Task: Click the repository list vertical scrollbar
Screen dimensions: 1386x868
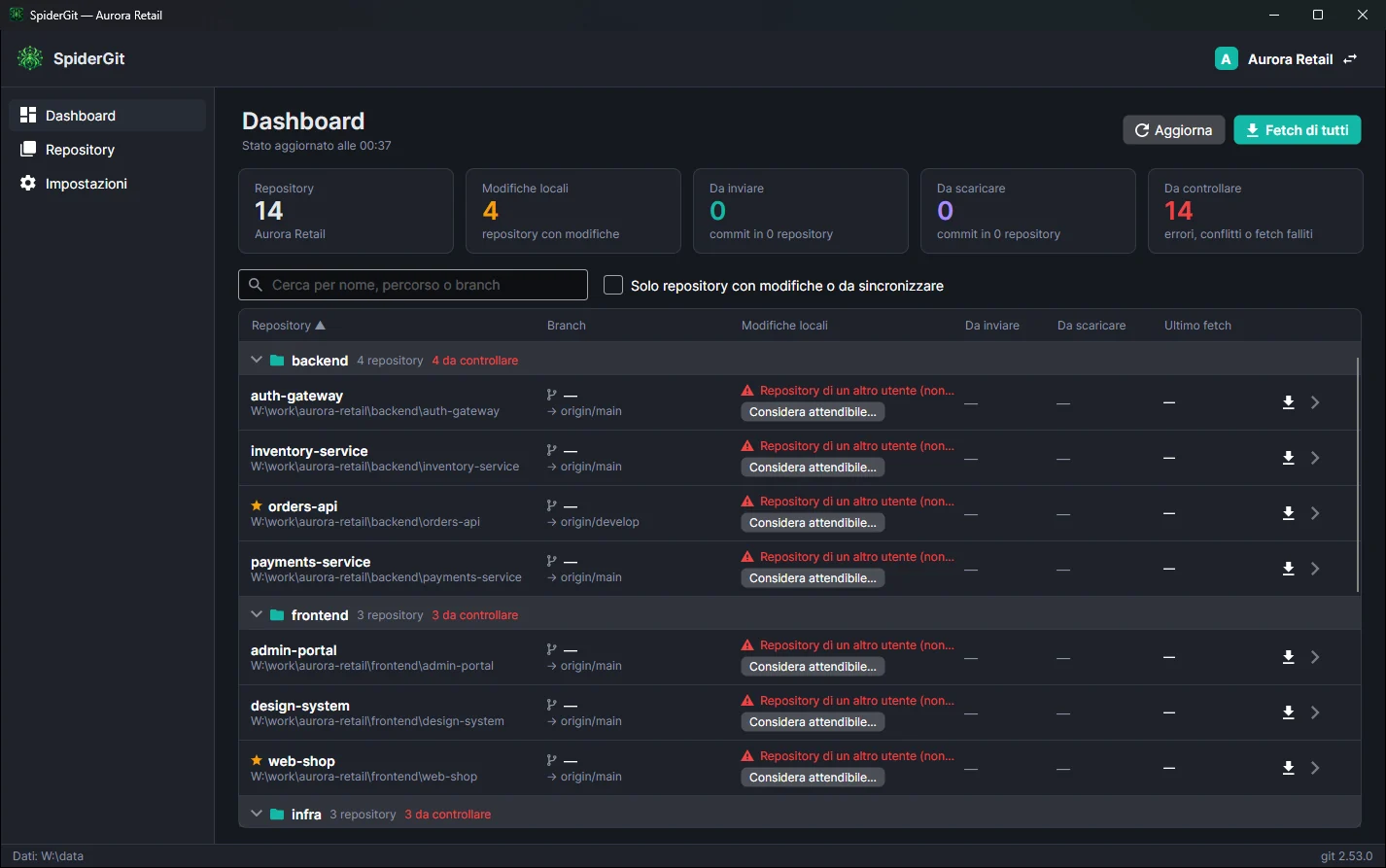Action: pos(1358,474)
